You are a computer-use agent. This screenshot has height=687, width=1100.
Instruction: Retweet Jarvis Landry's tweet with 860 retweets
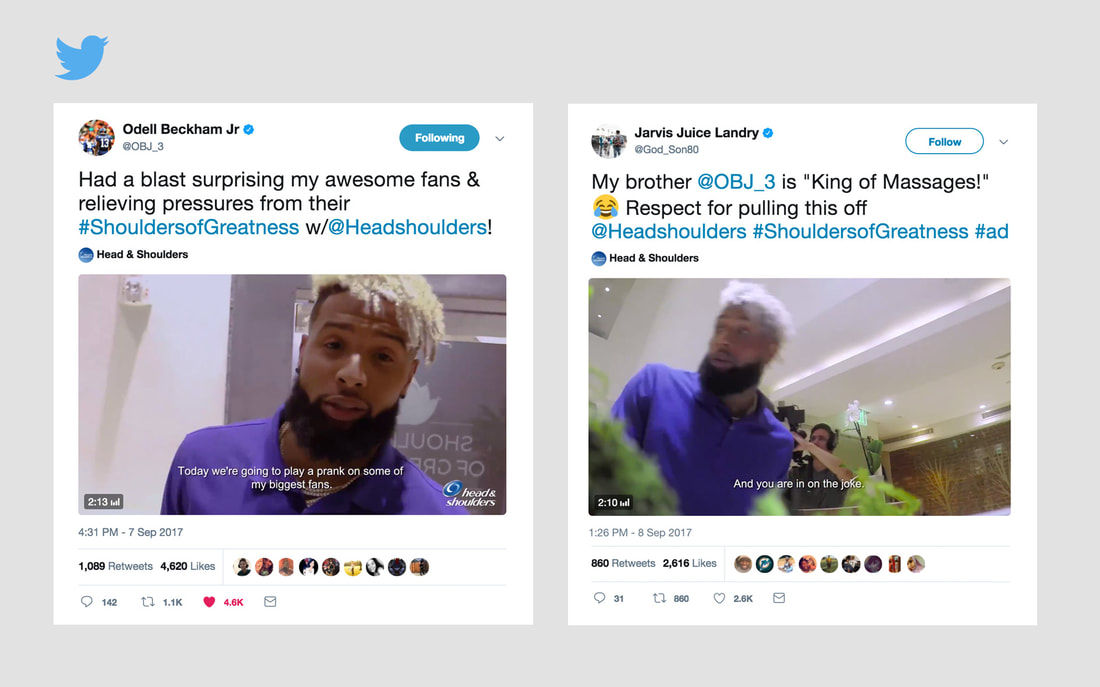(659, 598)
